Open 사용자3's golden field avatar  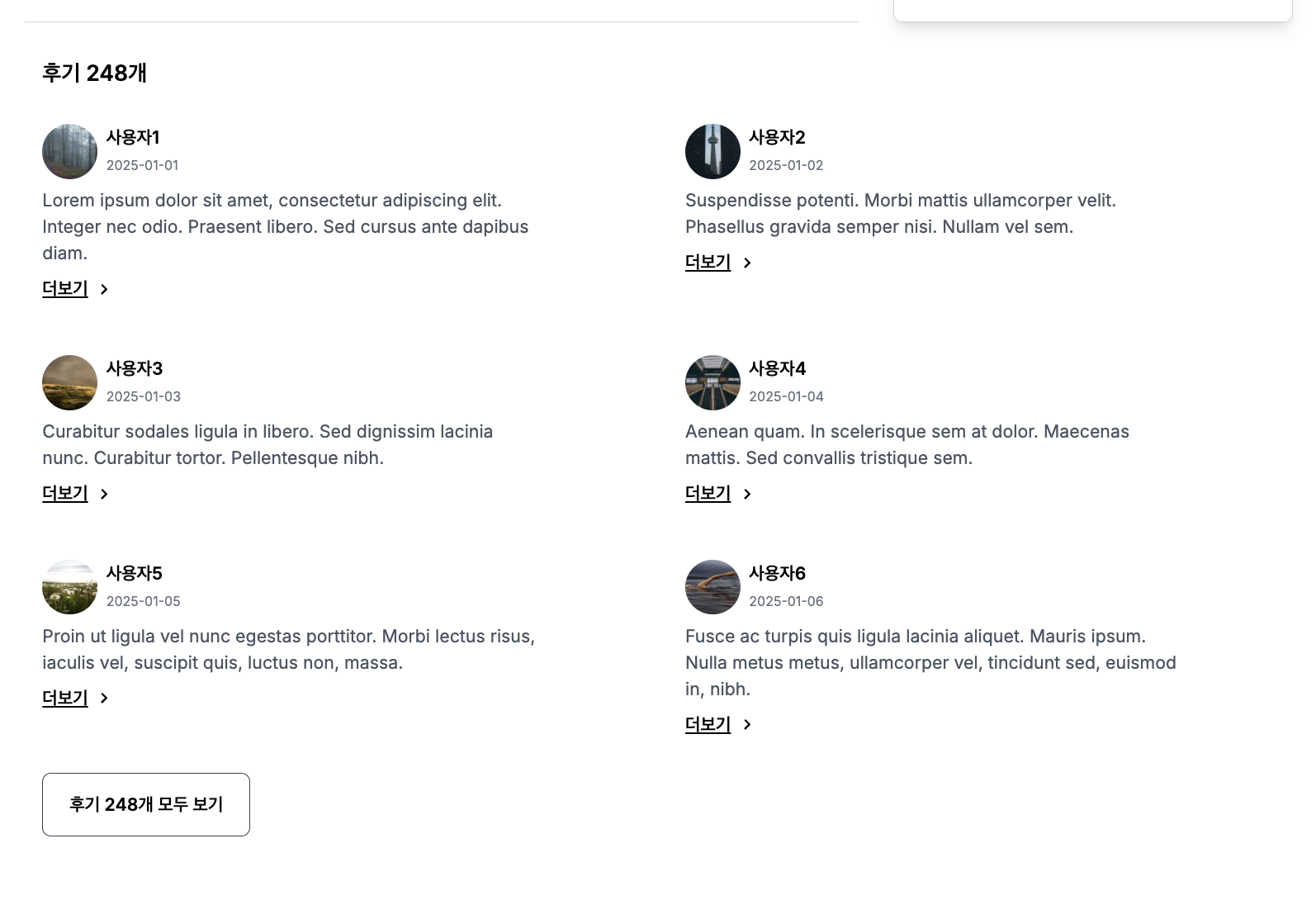(69, 383)
